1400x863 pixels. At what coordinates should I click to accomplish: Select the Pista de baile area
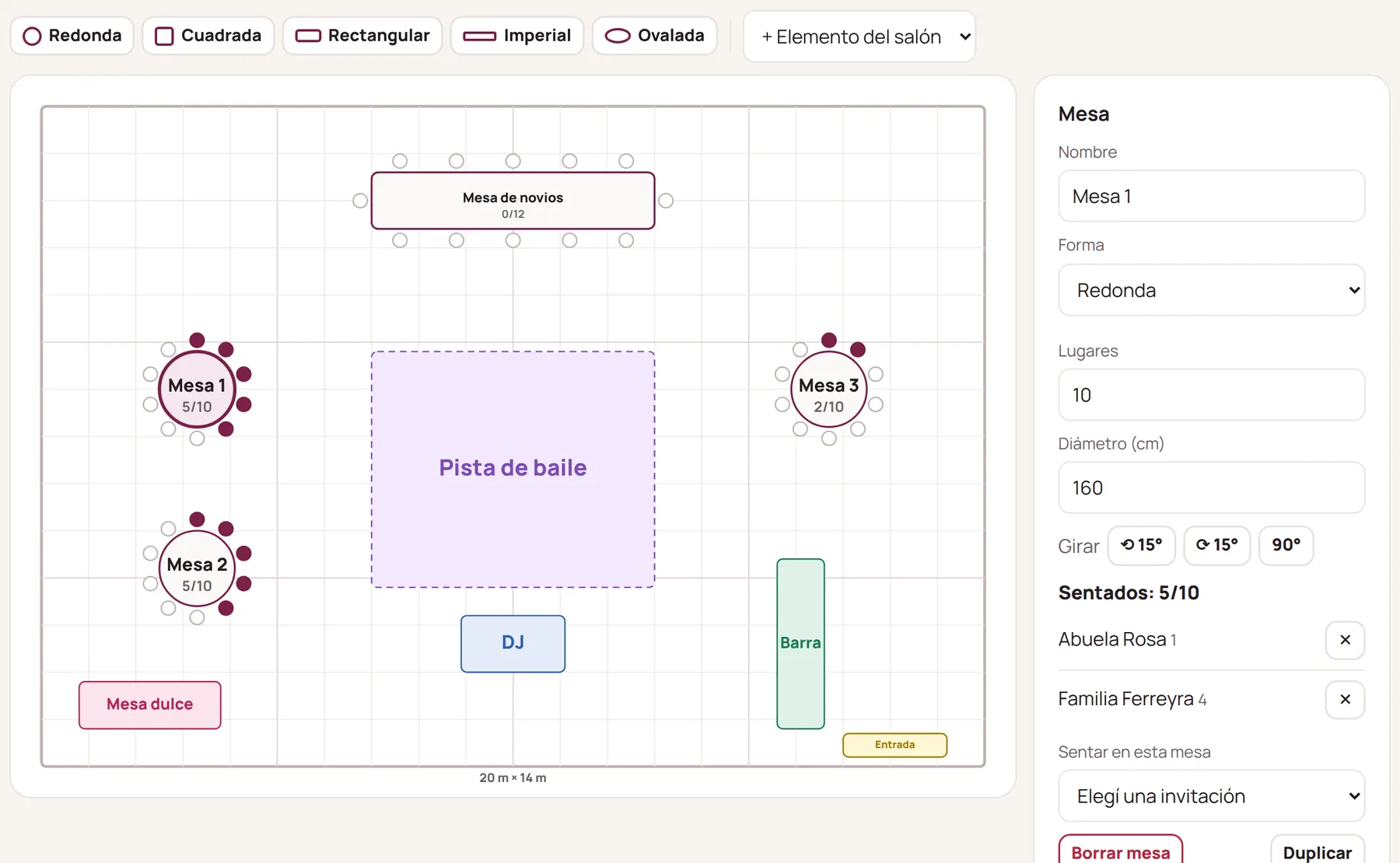[x=513, y=469]
